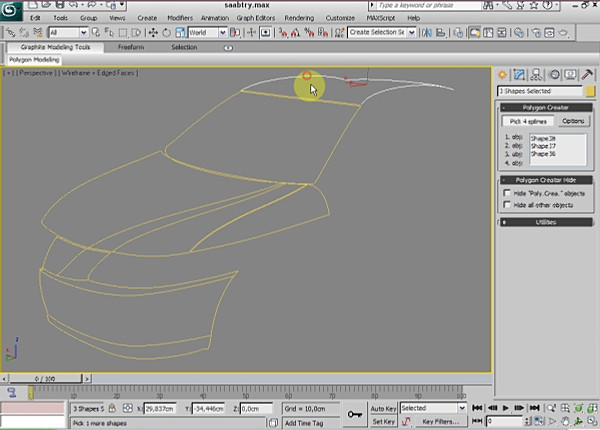Open Edit Named Selection Sets icon
This screenshot has height=430, width=600.
pyautogui.click(x=339, y=33)
